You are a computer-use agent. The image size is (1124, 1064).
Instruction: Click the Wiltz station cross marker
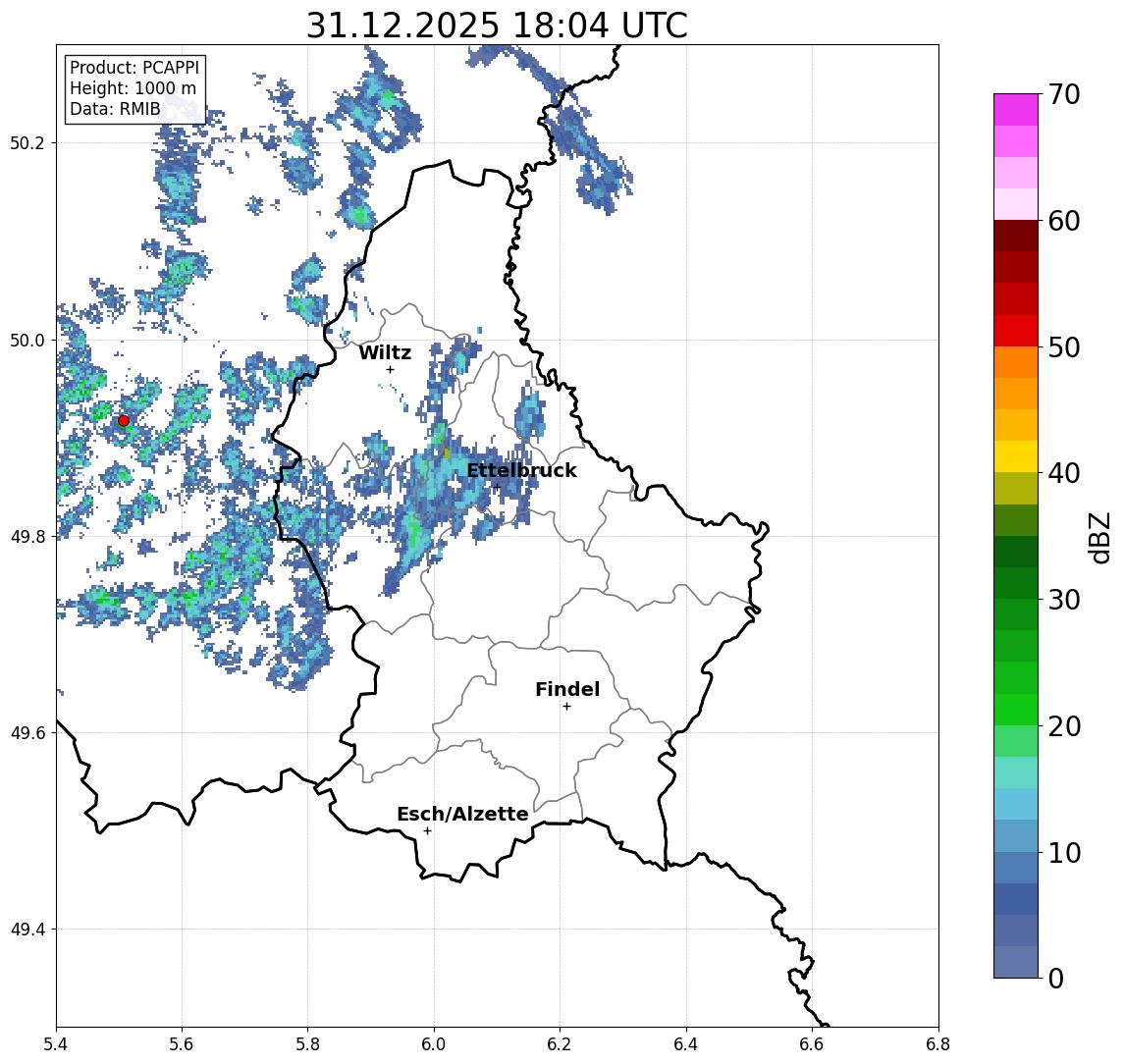tap(390, 369)
